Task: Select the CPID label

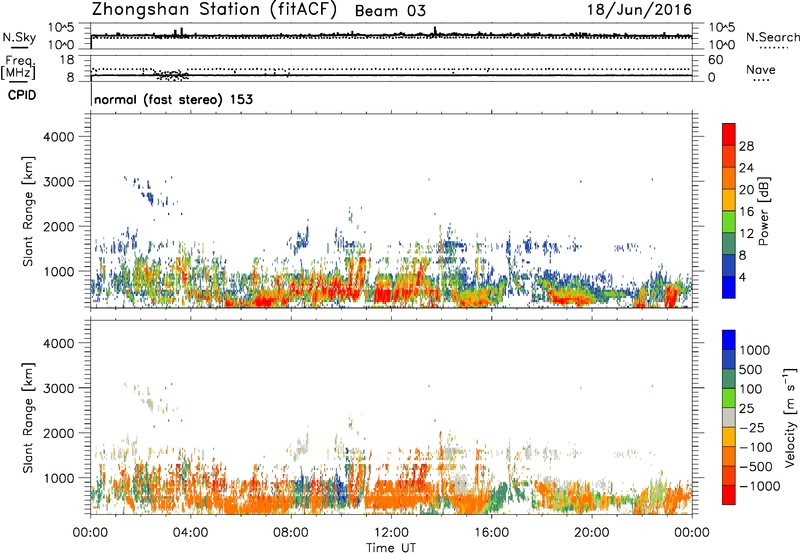Action: [x=21, y=95]
